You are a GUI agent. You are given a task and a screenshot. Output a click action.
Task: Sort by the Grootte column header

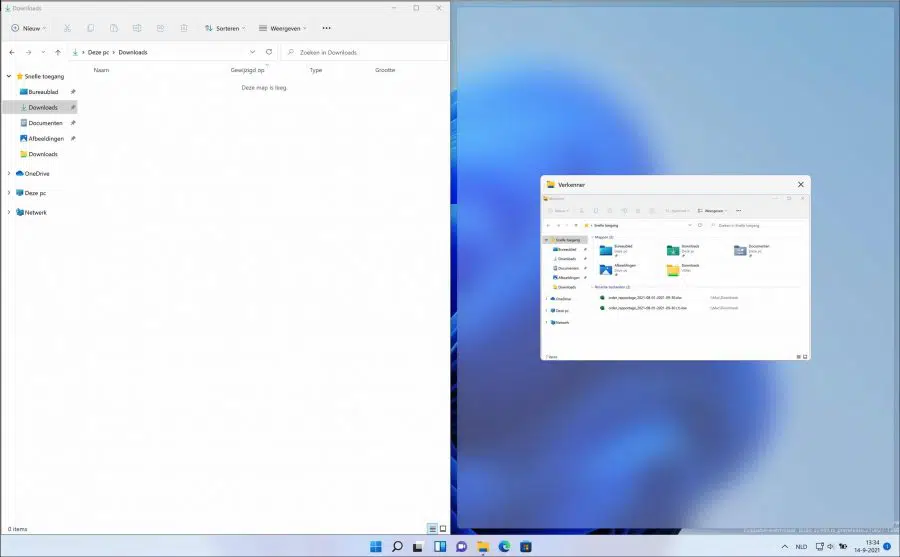coord(385,70)
